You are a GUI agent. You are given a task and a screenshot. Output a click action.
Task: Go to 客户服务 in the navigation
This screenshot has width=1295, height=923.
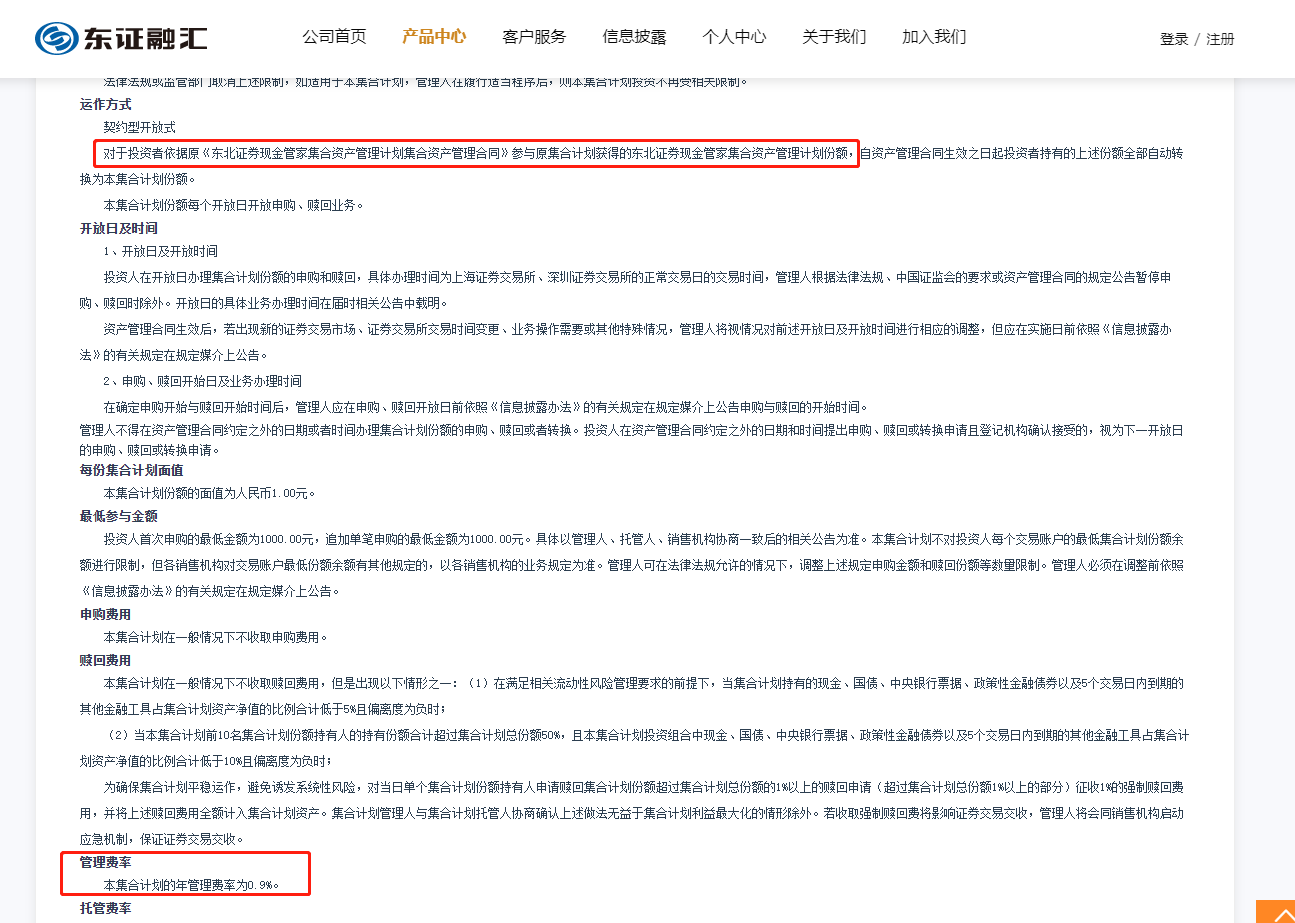[x=534, y=37]
